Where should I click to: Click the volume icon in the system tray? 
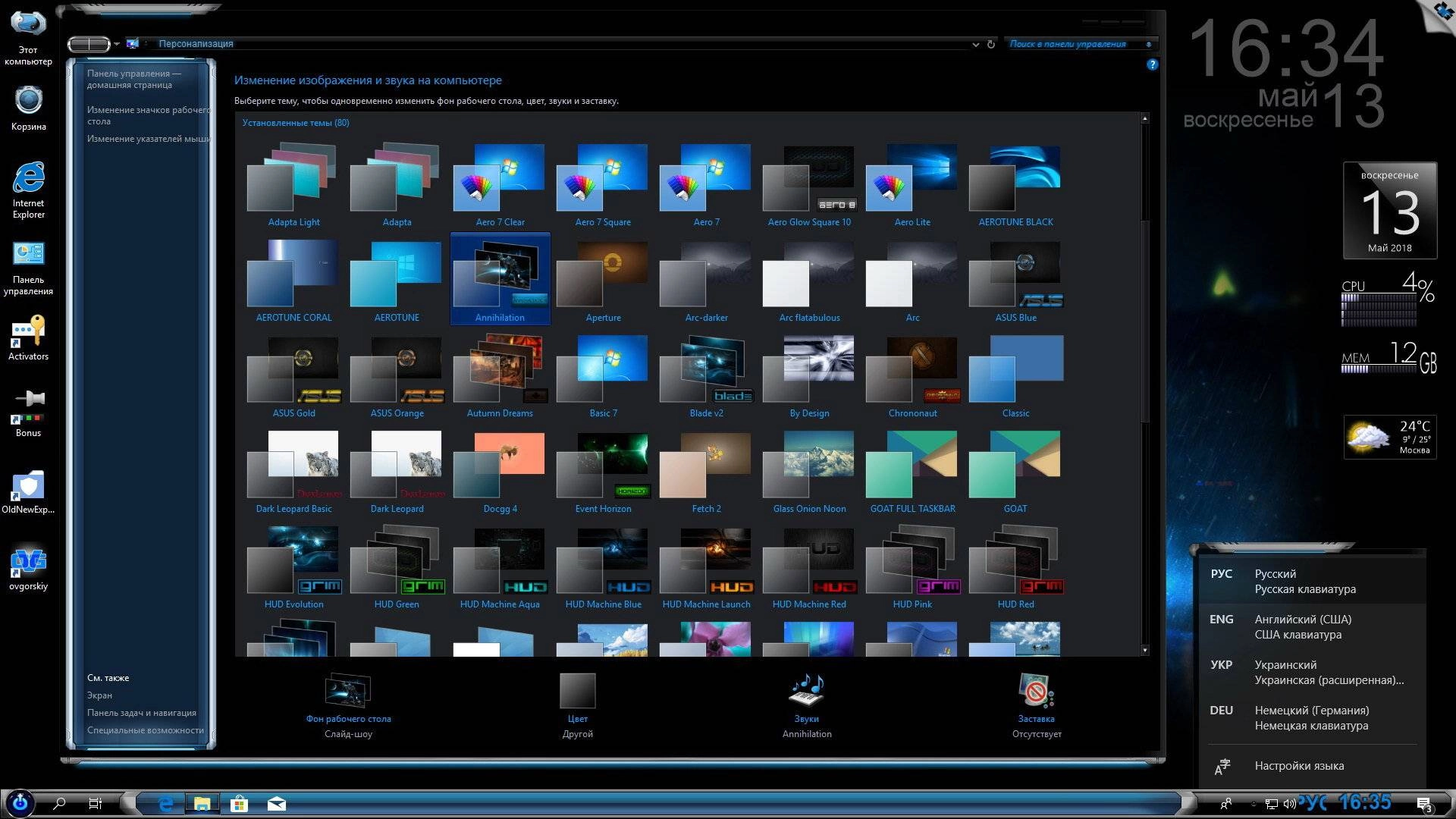(1289, 802)
